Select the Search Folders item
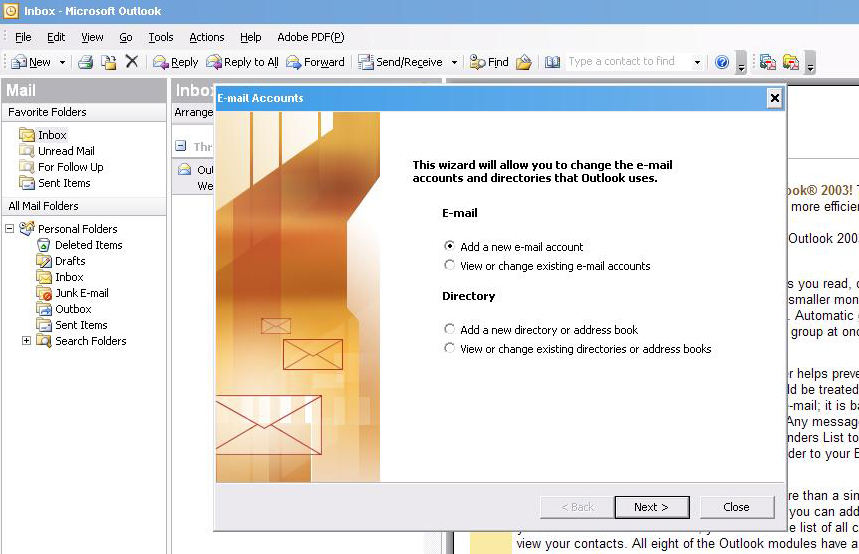 point(81,341)
